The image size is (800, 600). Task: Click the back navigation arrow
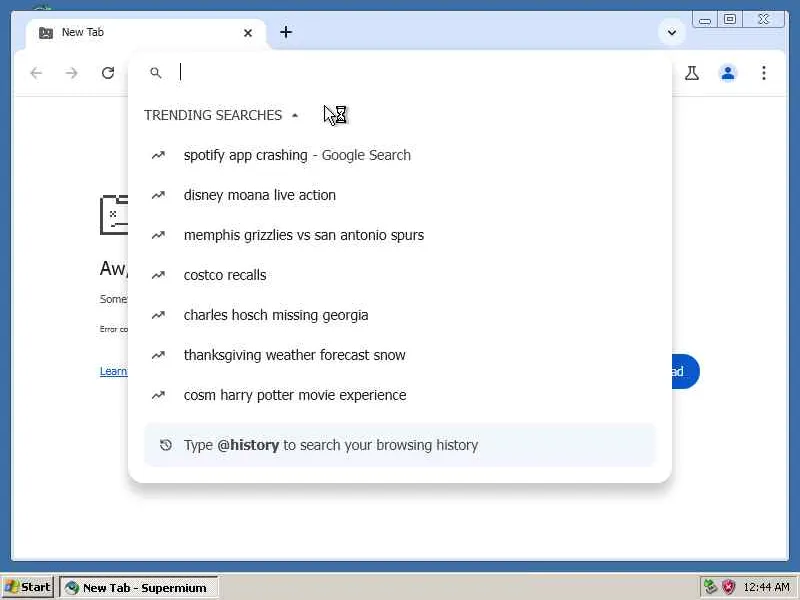tap(36, 73)
